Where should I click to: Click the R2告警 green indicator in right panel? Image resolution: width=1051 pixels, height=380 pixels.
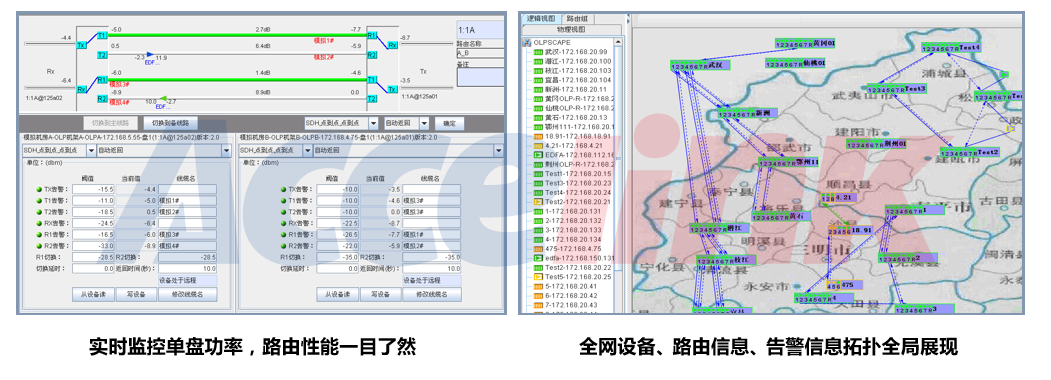[284, 246]
